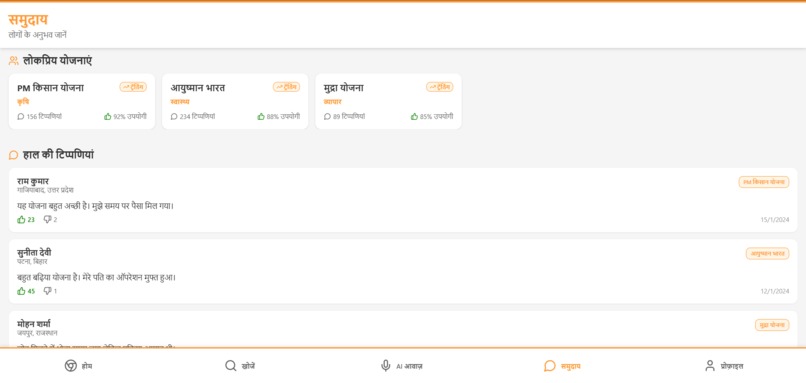Open the PM किसान योजना card
The width and height of the screenshot is (806, 383).
coord(82,101)
